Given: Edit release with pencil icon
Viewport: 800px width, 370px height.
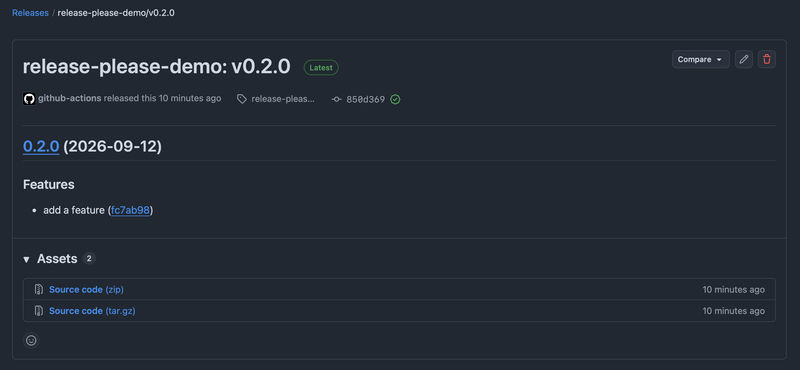Looking at the screenshot, I should point(744,60).
